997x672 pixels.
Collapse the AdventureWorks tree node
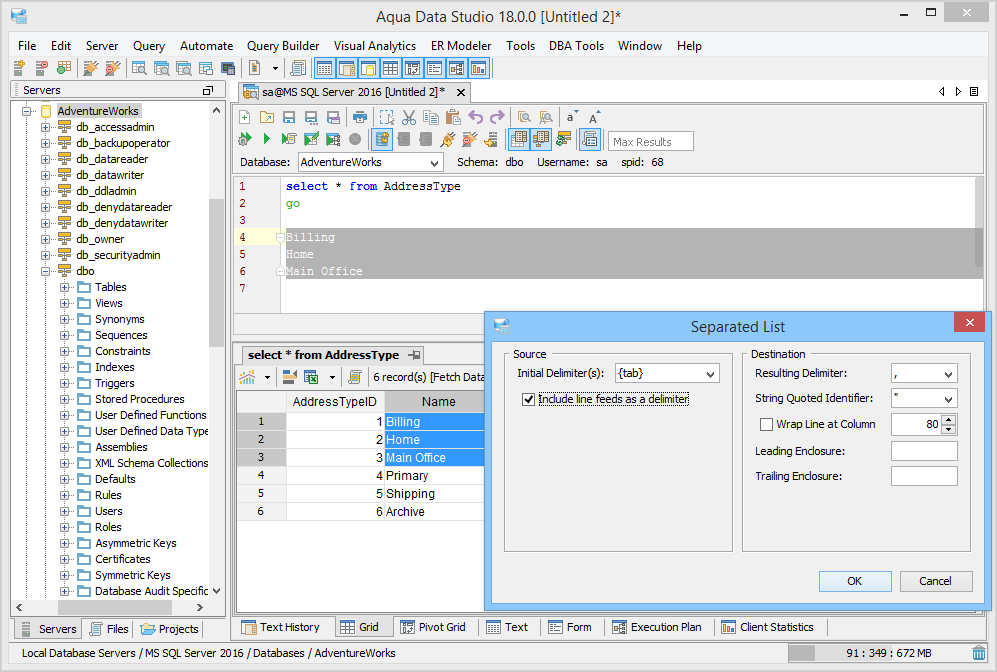coord(27,111)
